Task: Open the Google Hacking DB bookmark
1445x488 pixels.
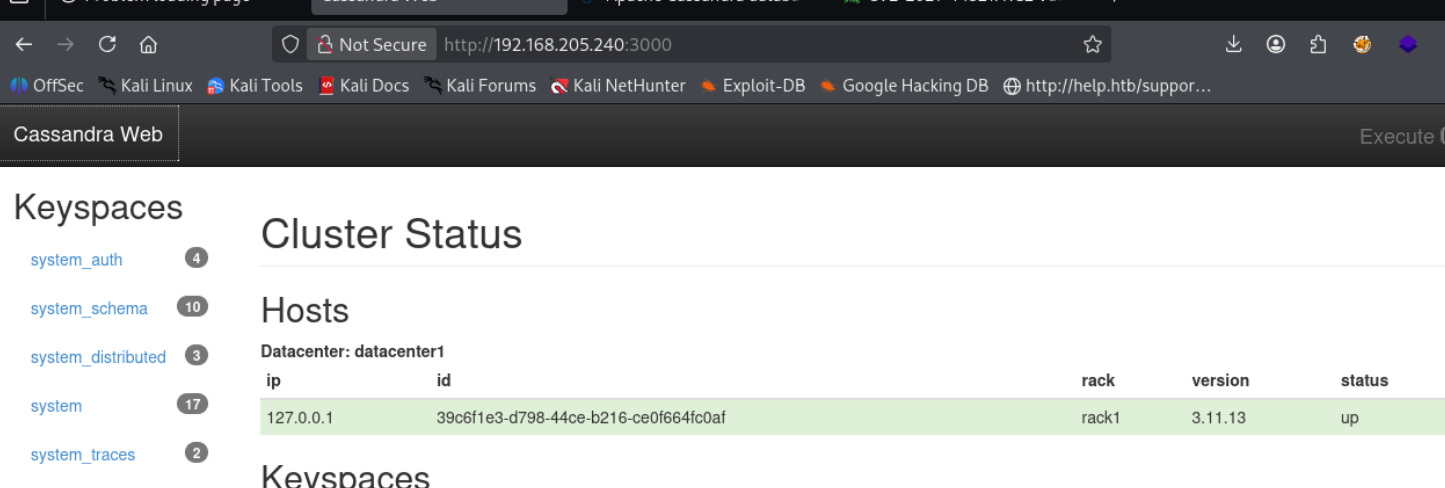Action: point(904,86)
